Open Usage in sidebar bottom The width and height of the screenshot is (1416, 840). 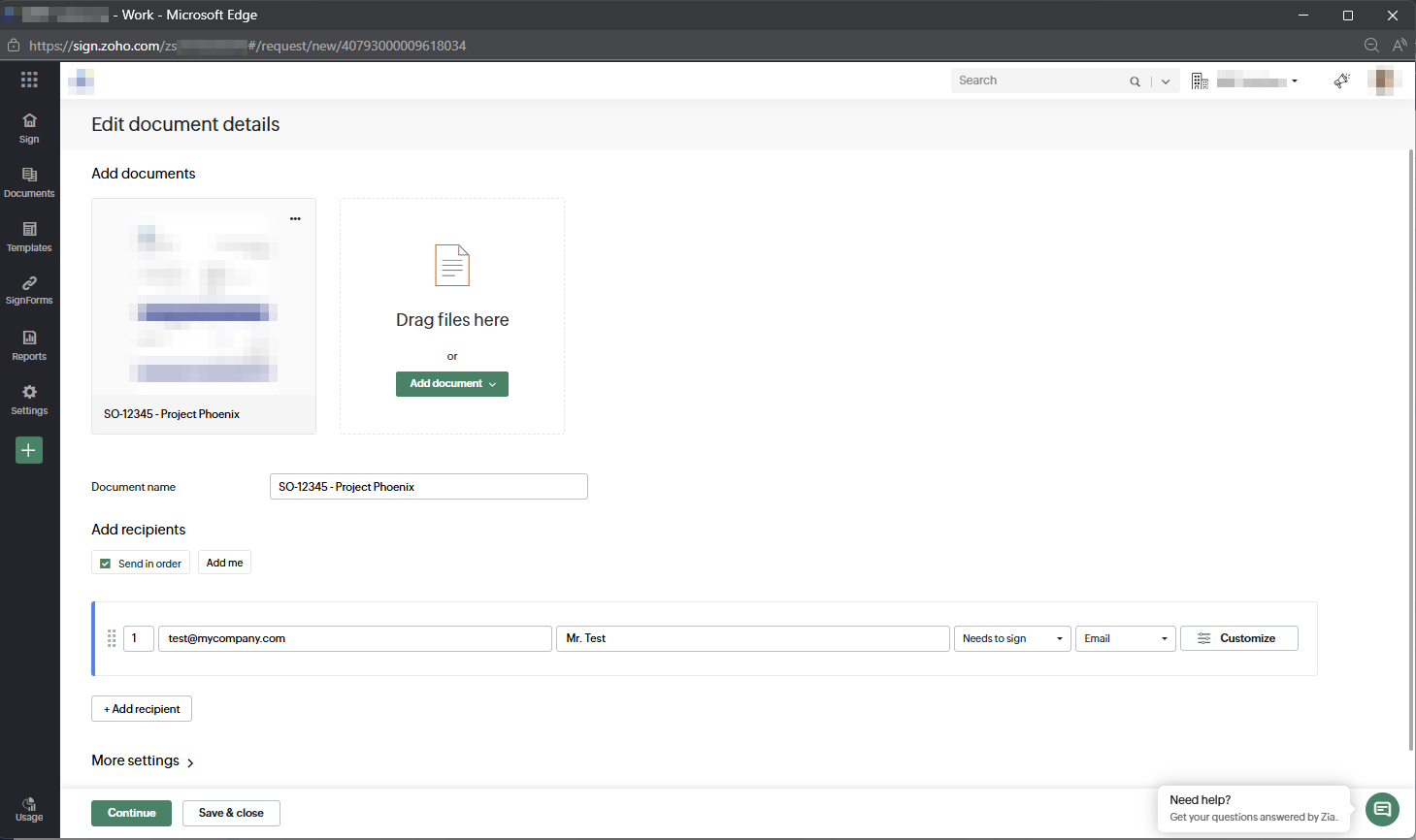point(29,809)
